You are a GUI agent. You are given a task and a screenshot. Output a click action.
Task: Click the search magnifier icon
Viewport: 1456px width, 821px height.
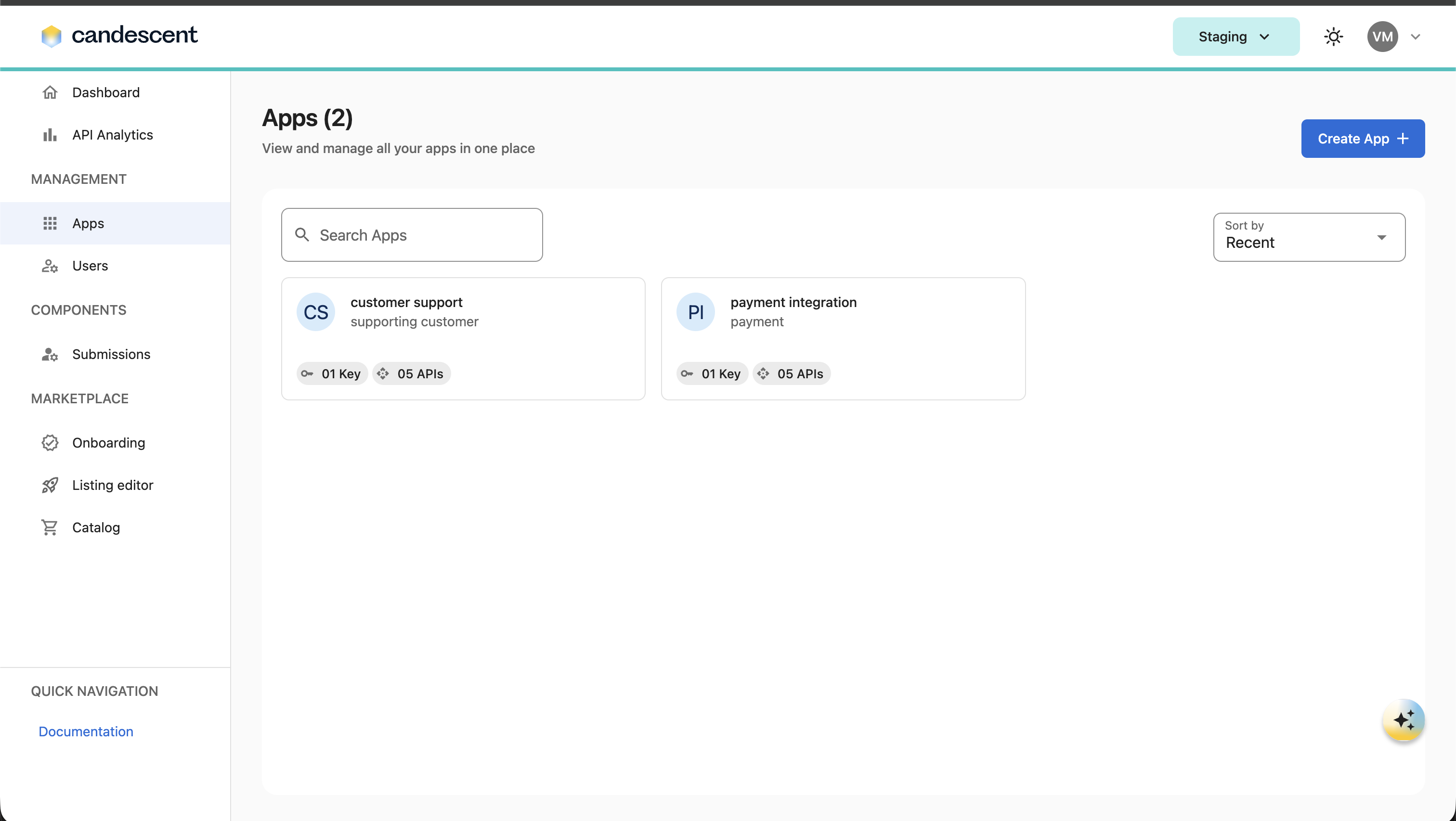click(x=302, y=234)
